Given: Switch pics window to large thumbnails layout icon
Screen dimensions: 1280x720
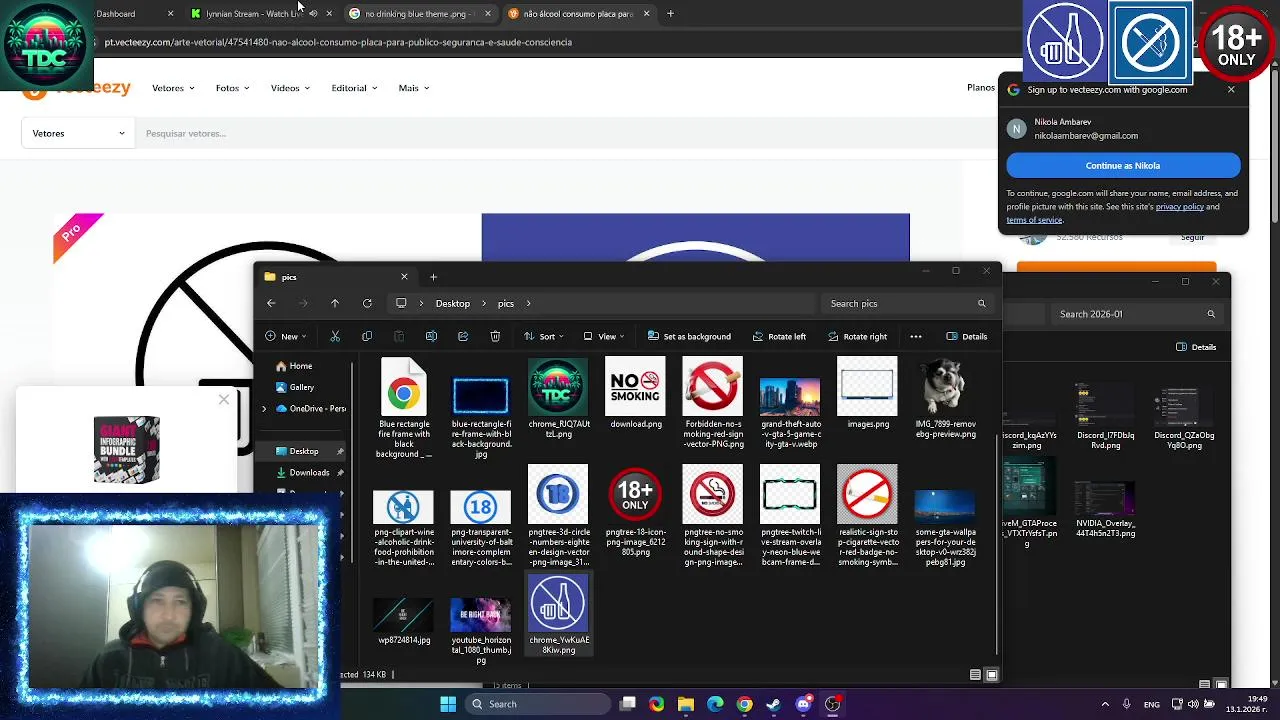Looking at the screenshot, I should pos(992,675).
